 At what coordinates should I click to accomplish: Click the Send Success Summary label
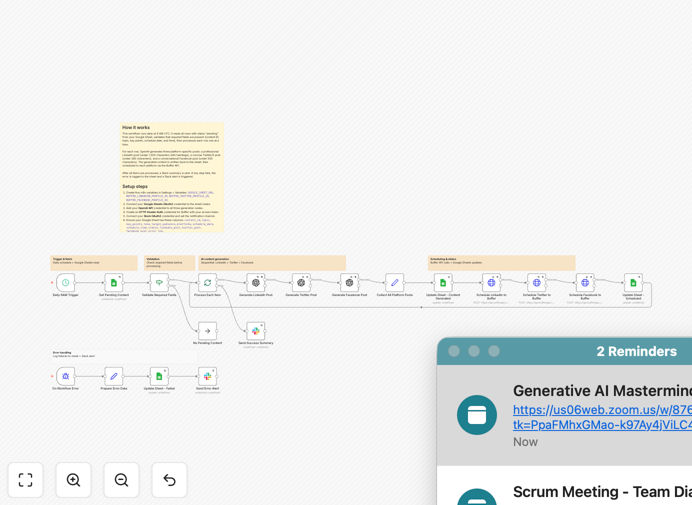256,343
